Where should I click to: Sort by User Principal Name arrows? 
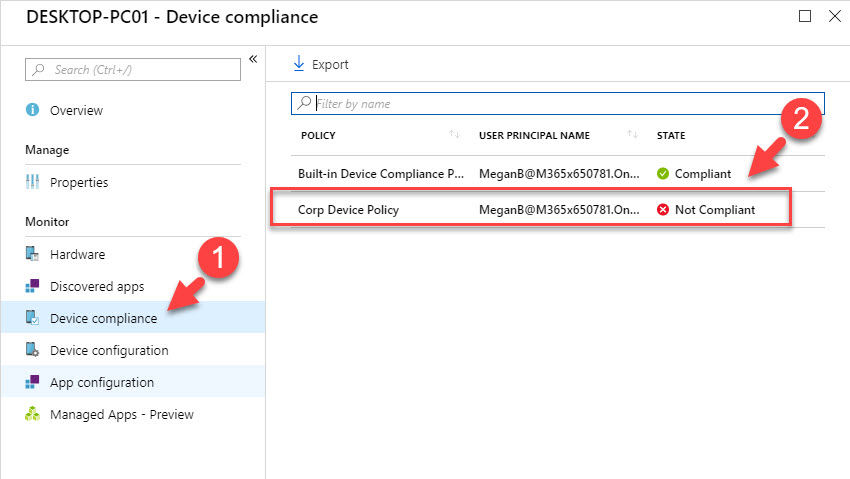click(x=632, y=135)
